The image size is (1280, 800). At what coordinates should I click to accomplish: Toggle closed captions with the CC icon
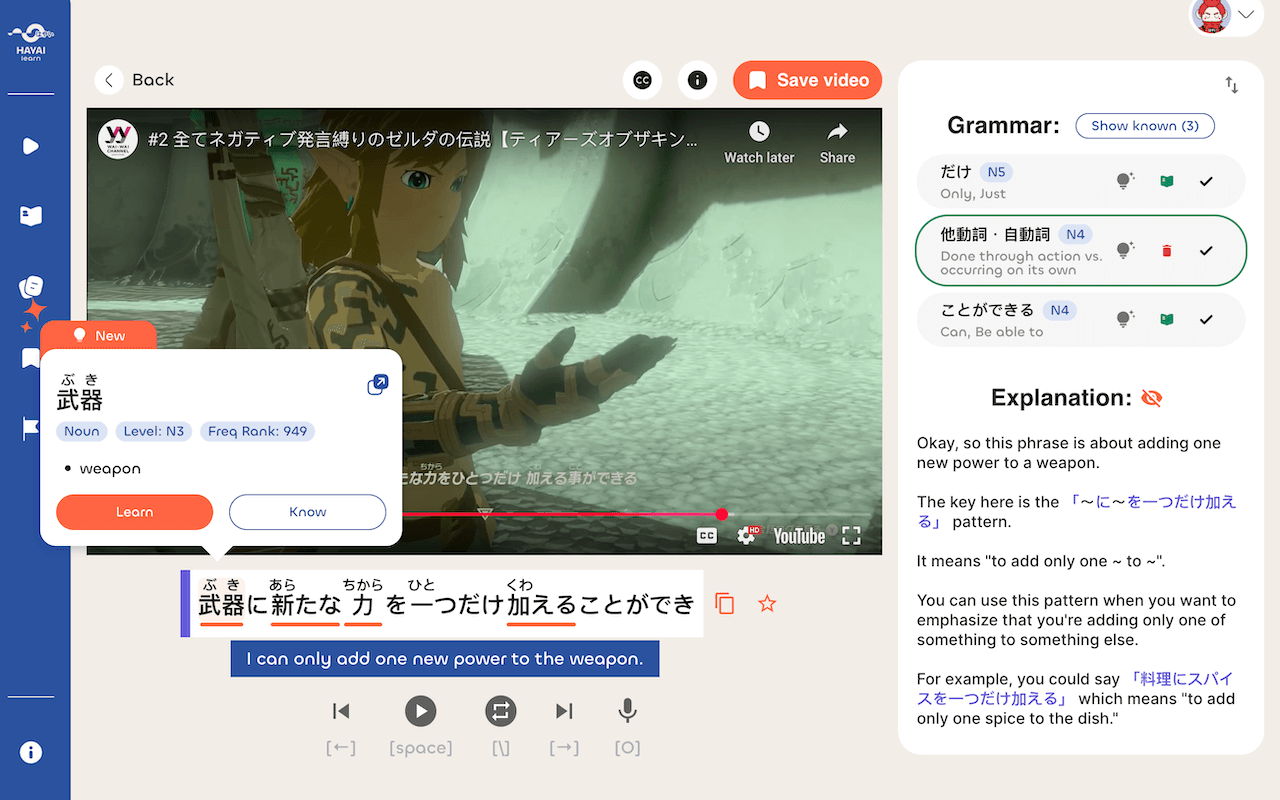pos(642,80)
